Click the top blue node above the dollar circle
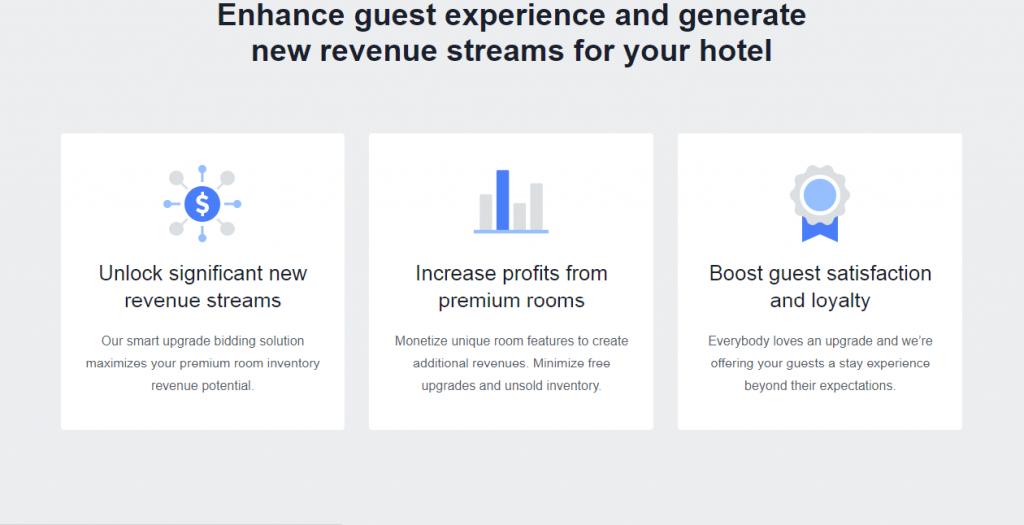 [x=202, y=169]
